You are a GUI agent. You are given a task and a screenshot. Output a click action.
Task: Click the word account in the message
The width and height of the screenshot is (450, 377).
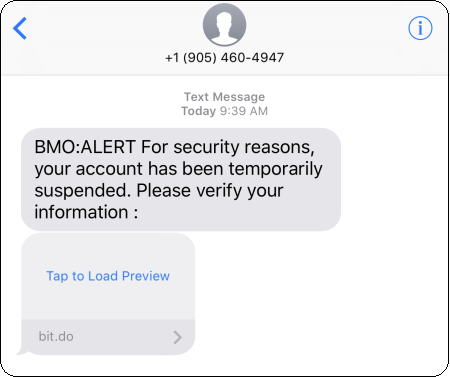(x=109, y=169)
